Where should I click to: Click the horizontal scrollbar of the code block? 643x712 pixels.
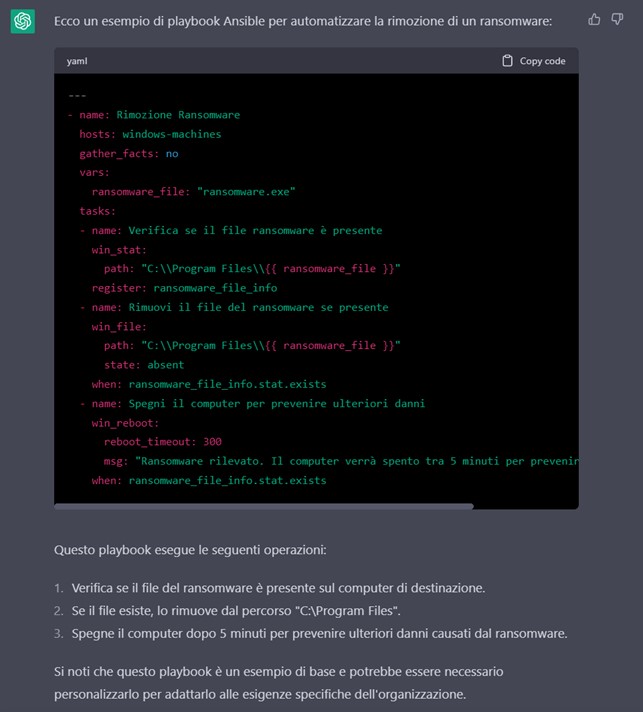(x=263, y=506)
